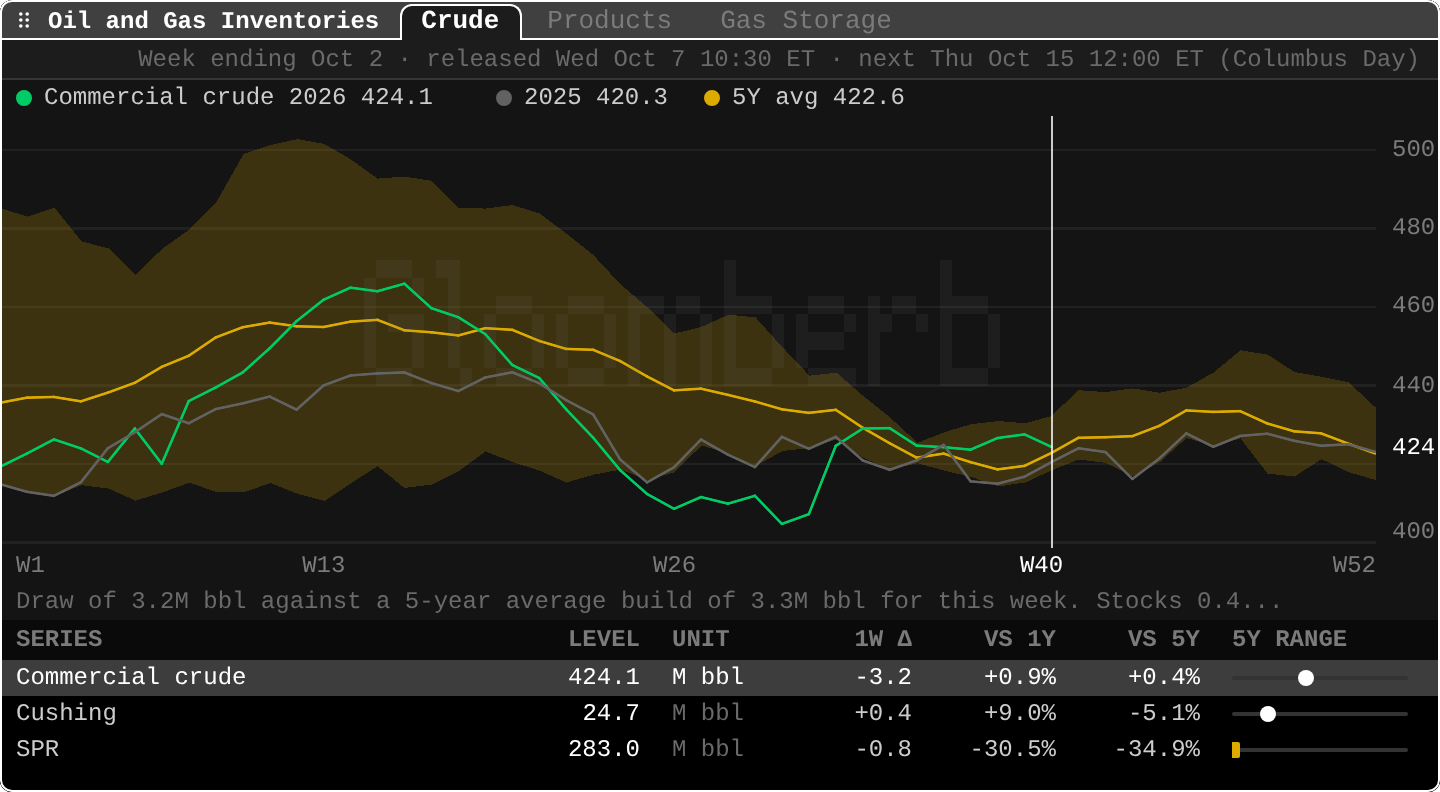Click the 5Y RANGE column header
The width and height of the screenshot is (1440, 792).
click(1289, 640)
